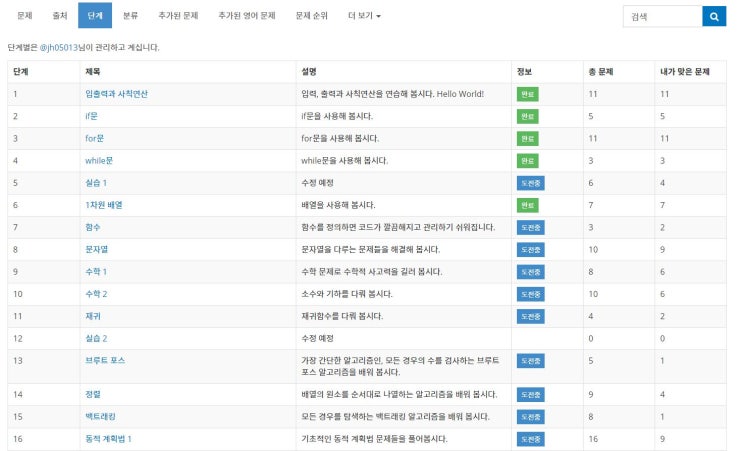This screenshot has height=451, width=743.
Task: Select description '기초적인 동적 계획법 문제들을 풀어봅시다.'
Action: tap(374, 439)
